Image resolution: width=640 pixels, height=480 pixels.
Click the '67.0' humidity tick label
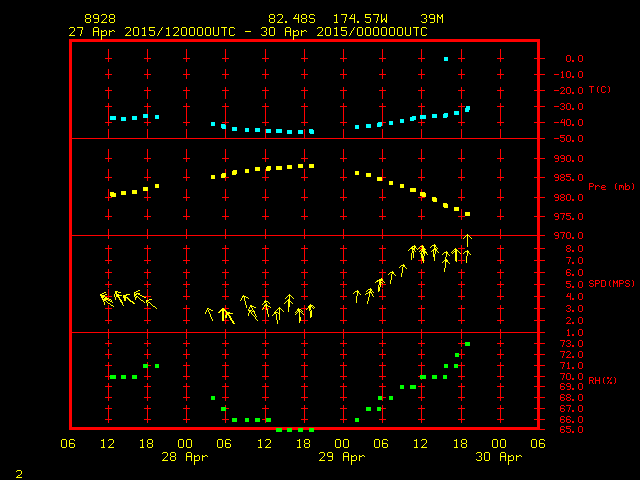point(571,409)
